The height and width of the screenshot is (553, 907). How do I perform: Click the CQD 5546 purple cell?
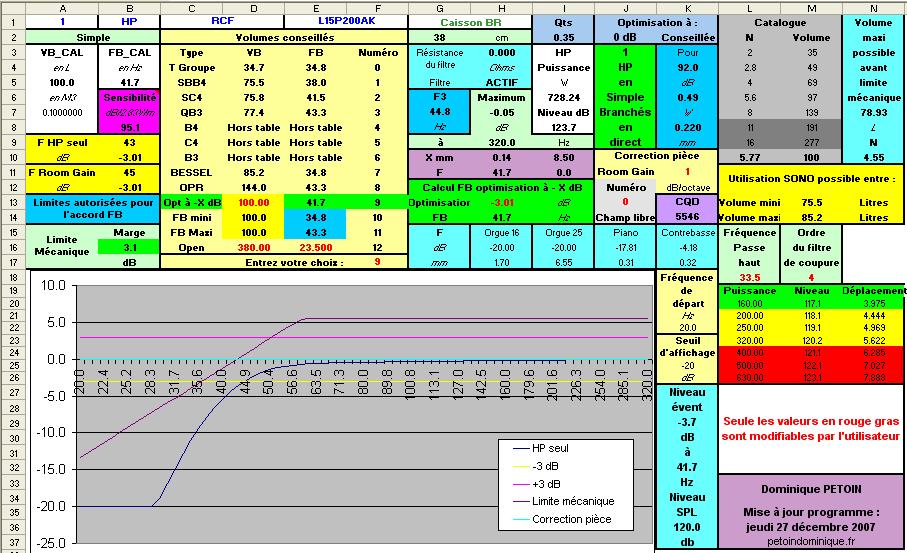pyautogui.click(x=687, y=209)
